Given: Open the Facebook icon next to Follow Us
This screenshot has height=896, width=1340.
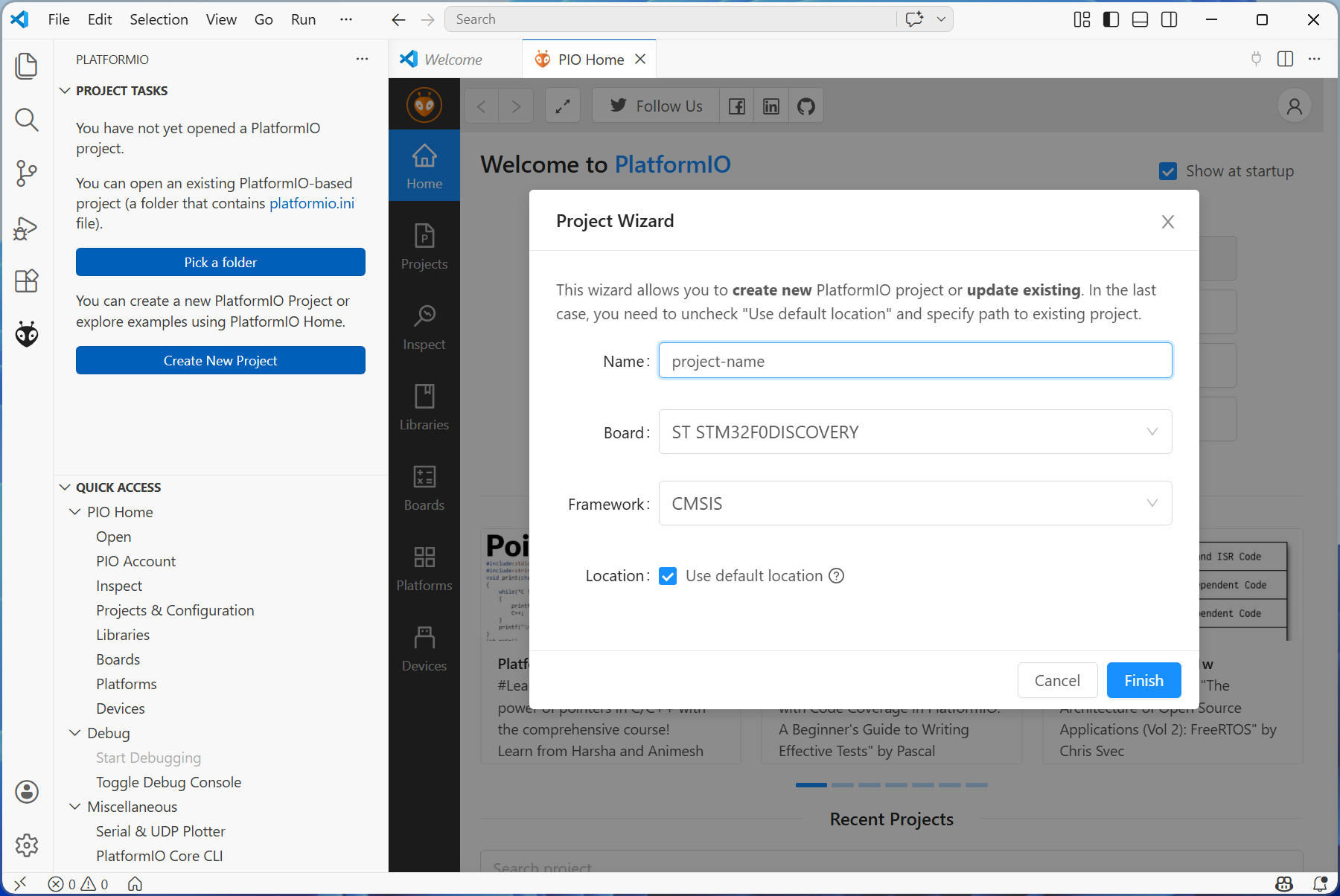Looking at the screenshot, I should tap(736, 106).
